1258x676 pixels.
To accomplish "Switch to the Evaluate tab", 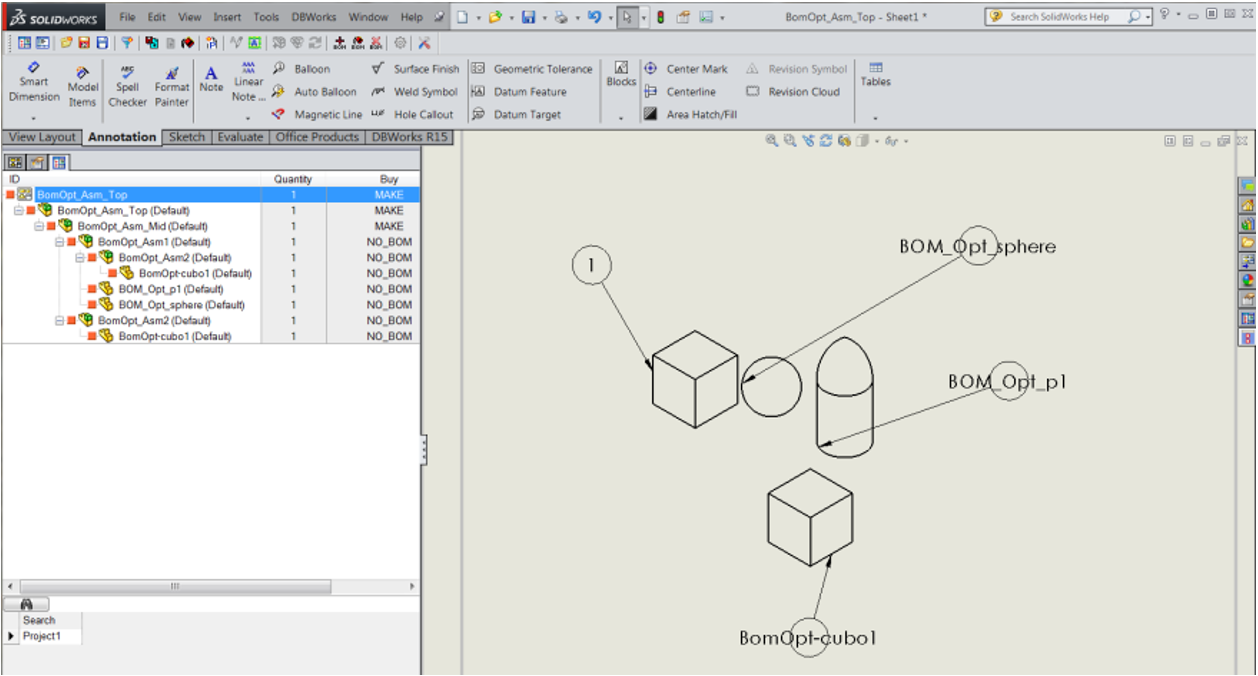I will (x=240, y=137).
